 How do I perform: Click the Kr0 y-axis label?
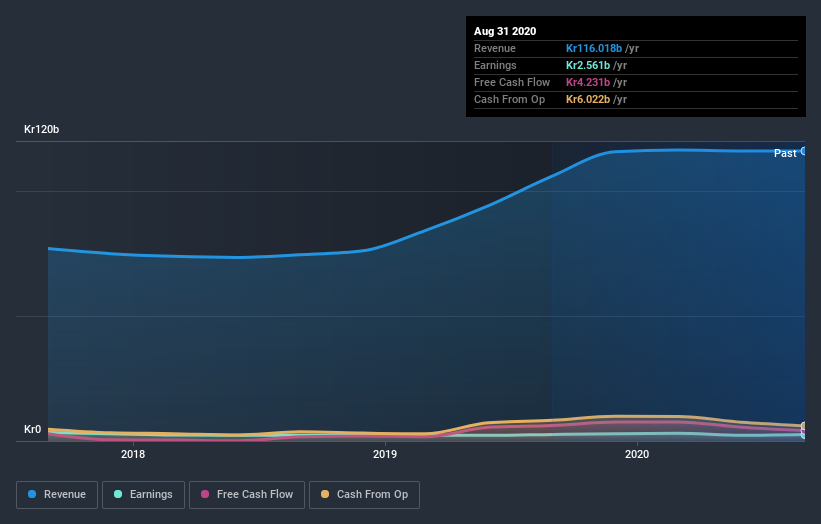click(x=32, y=429)
